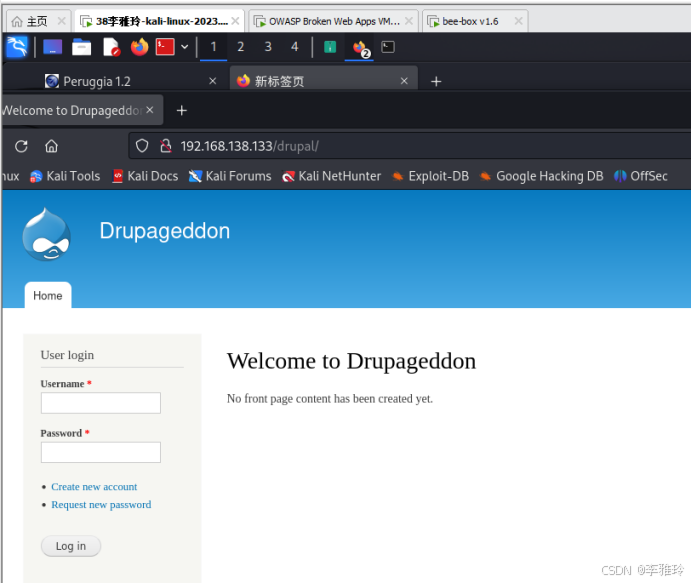
Task: Open the red terminal icon in Kali panel
Action: coord(165,47)
